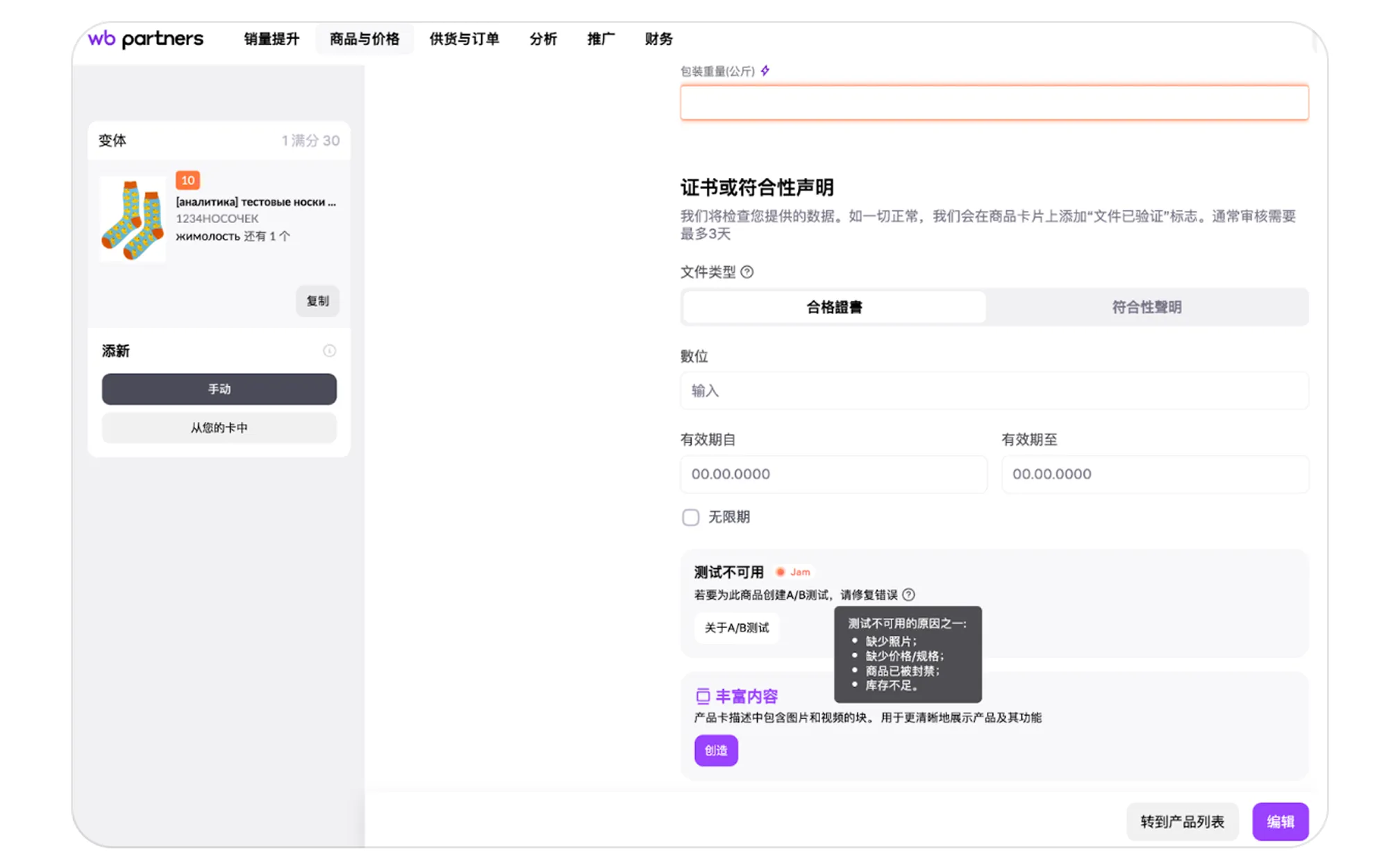Open the 销量提升 navigation menu
The height and width of the screenshot is (865, 1400).
point(272,39)
